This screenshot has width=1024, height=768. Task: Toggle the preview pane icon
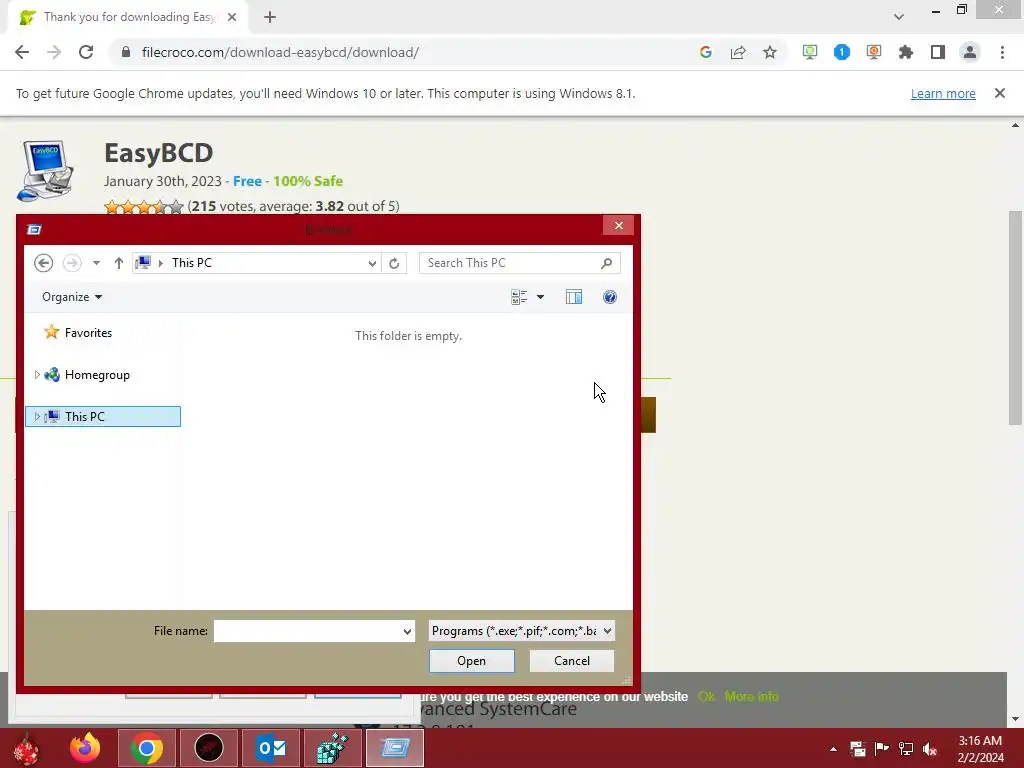coord(573,297)
